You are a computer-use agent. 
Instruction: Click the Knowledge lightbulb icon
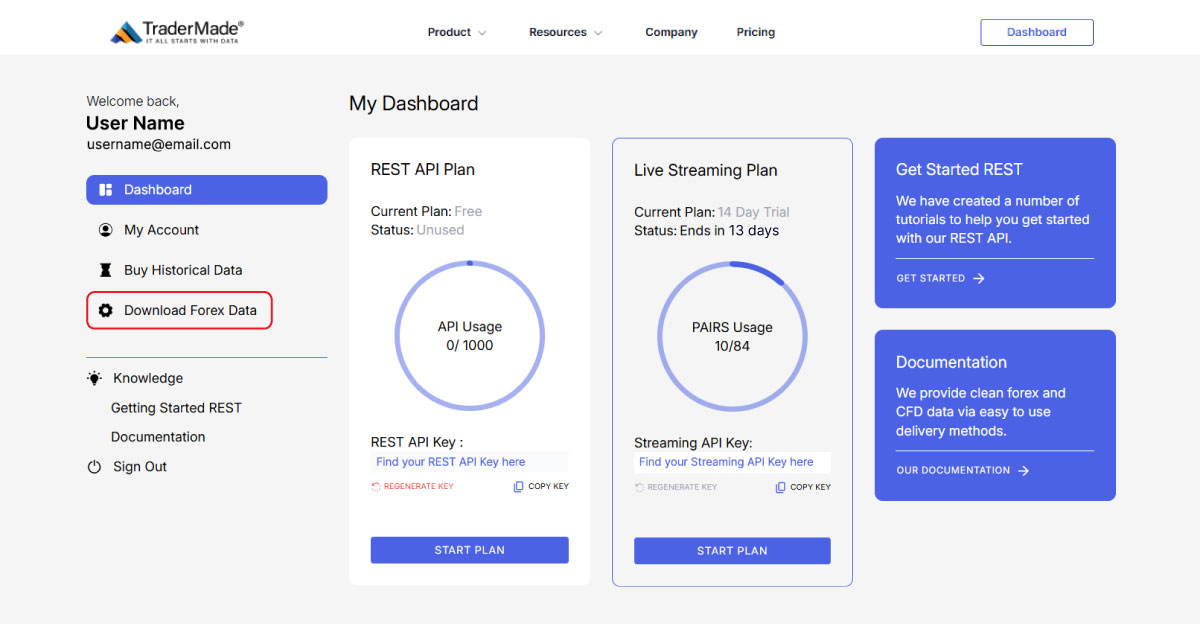tap(94, 378)
